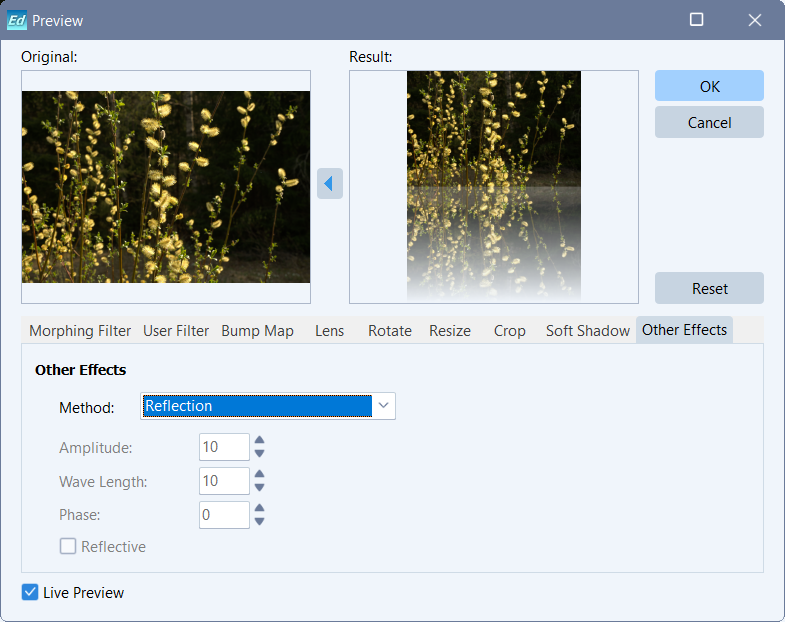Switch to the Morphing Filter tab
785x622 pixels.
click(80, 331)
